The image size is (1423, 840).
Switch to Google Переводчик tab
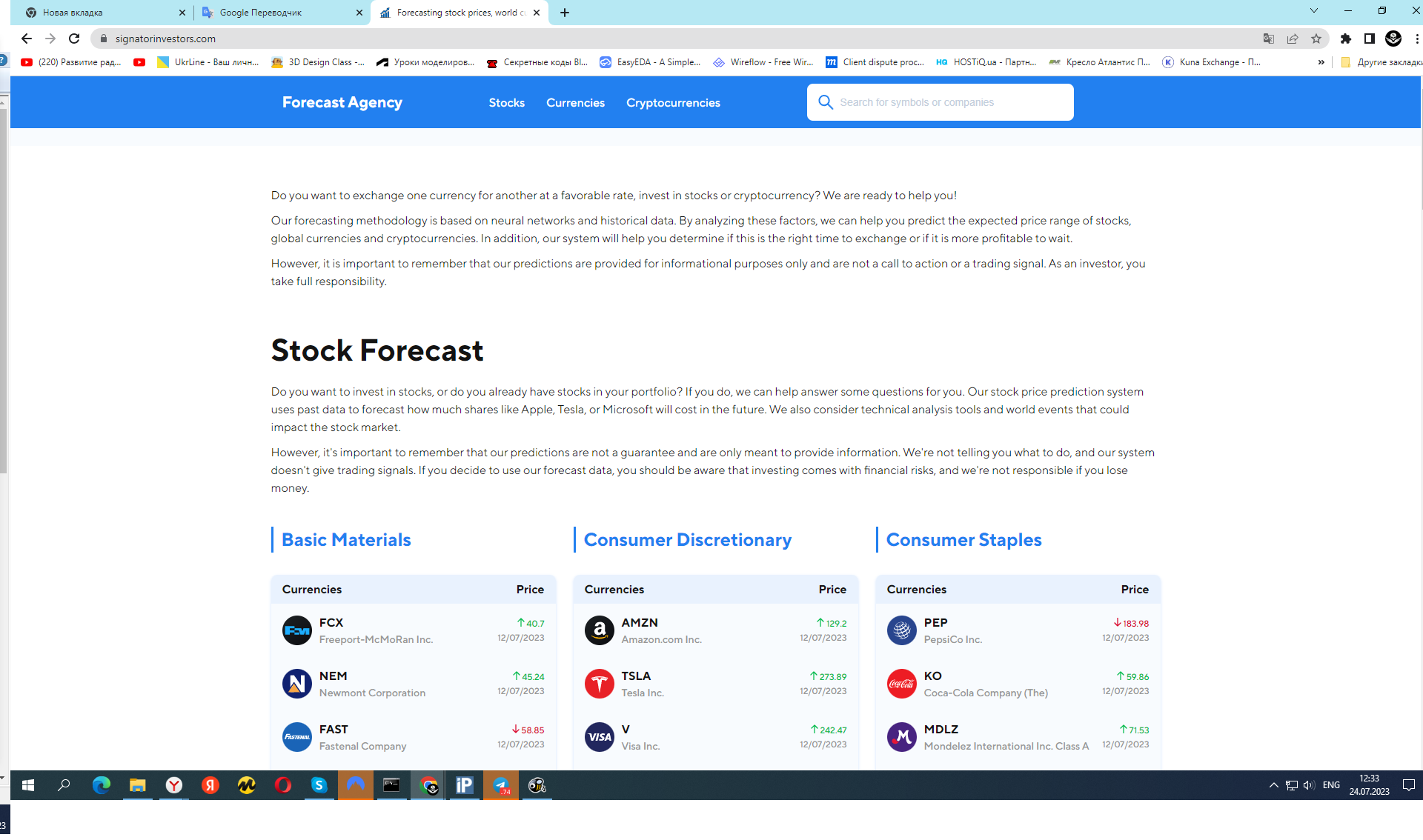click(282, 13)
